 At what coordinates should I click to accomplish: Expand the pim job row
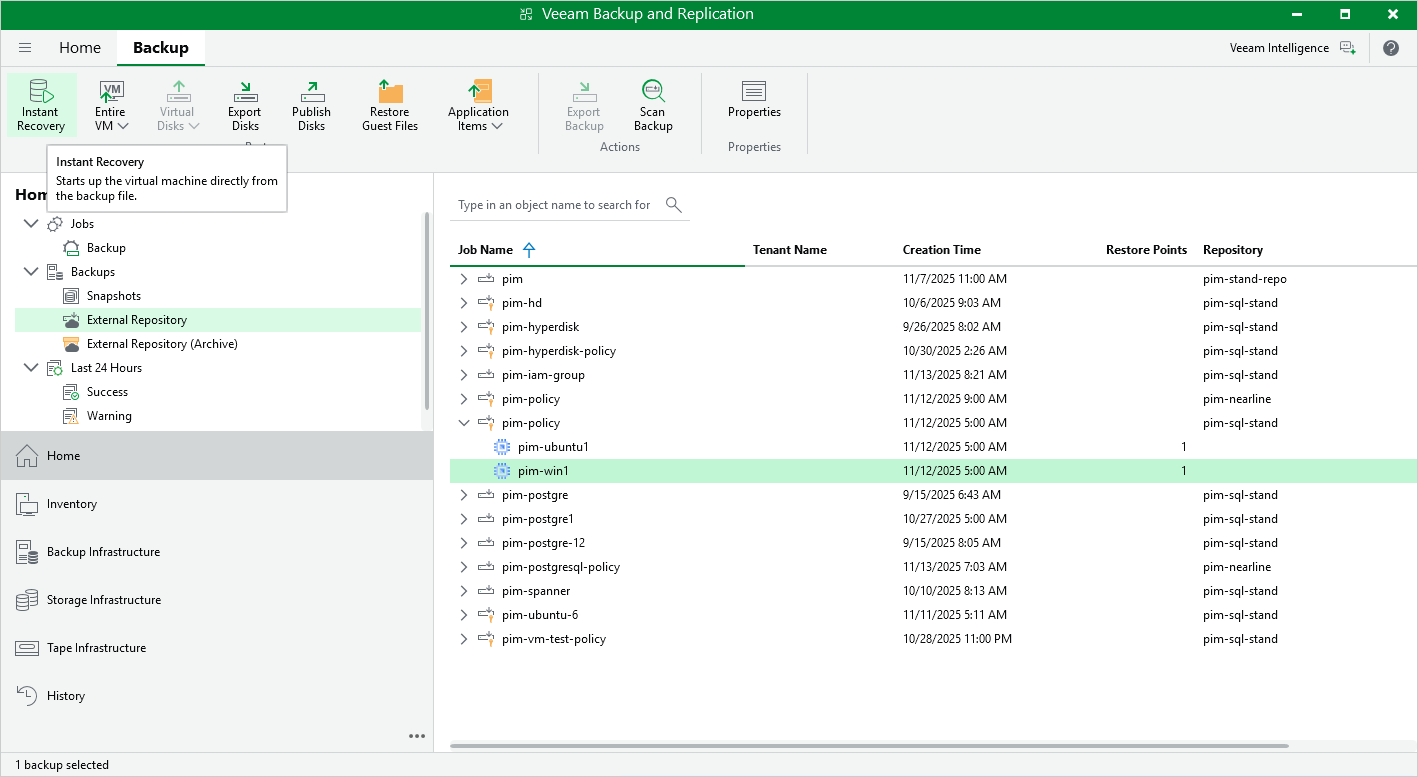pos(463,279)
